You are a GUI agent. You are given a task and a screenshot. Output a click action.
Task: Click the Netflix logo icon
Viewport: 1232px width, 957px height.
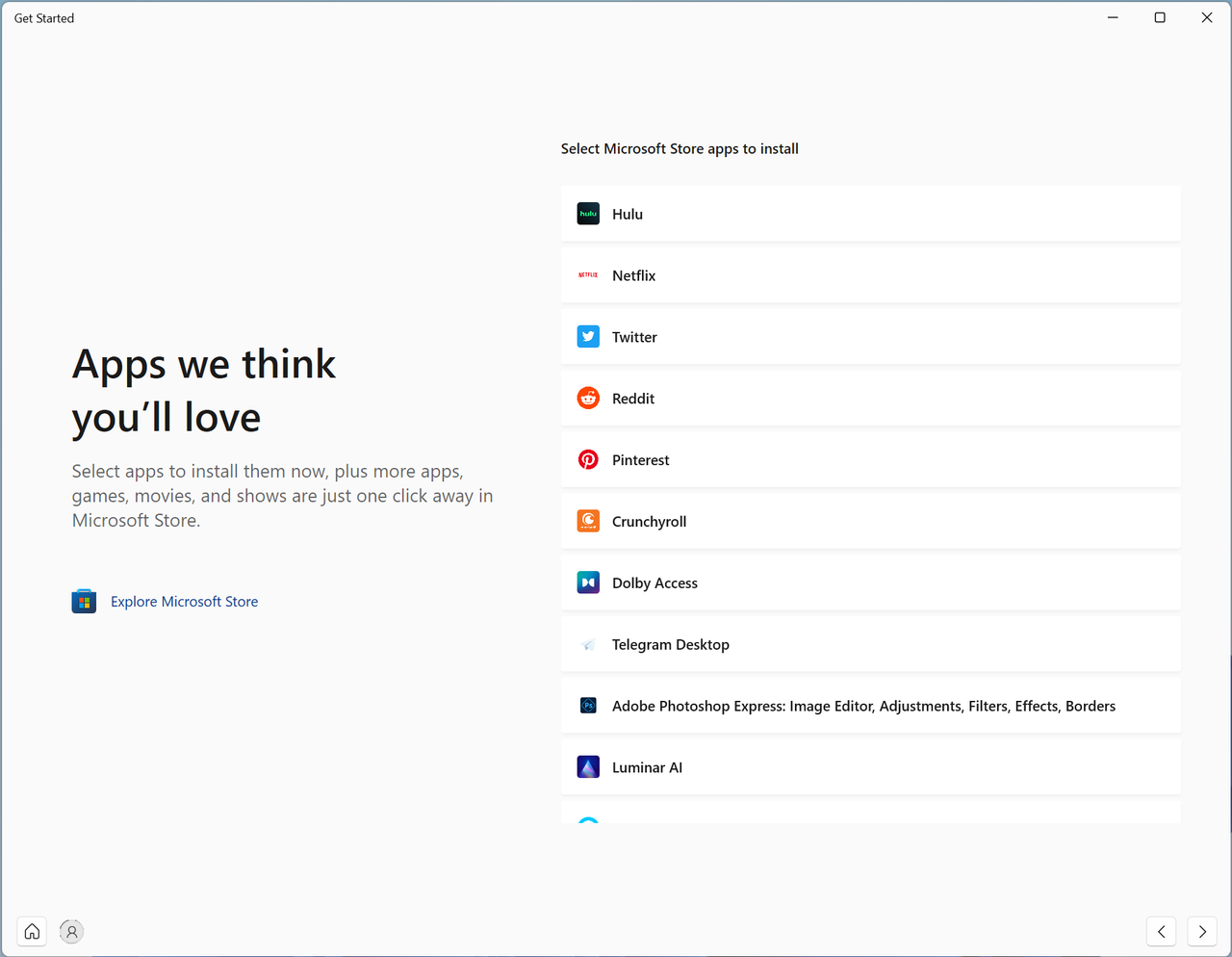588,275
